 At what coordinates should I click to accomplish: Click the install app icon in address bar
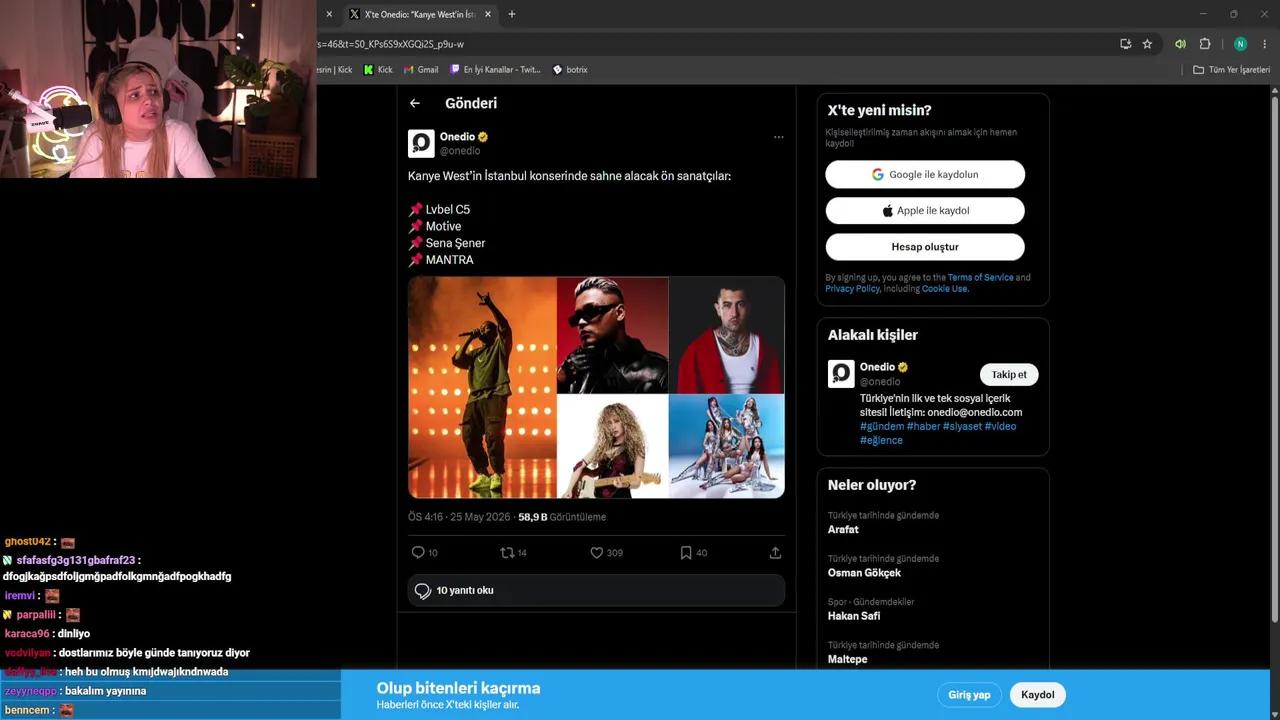[x=1126, y=44]
